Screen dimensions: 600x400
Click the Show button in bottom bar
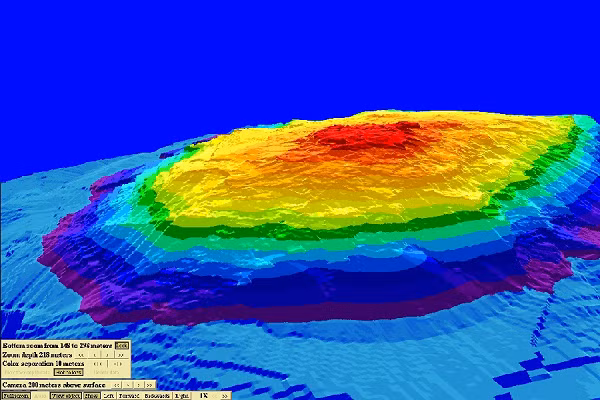pyautogui.click(x=92, y=395)
